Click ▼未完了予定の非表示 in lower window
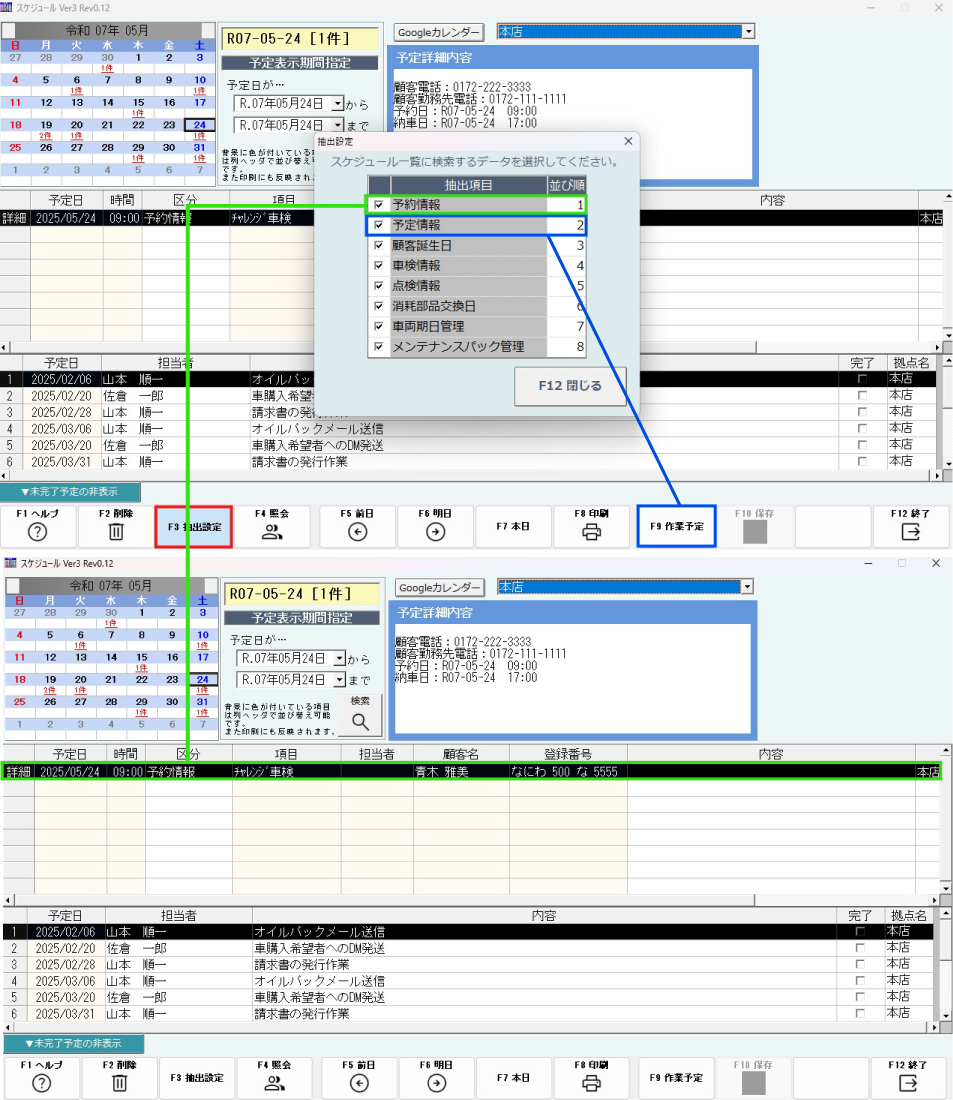The width and height of the screenshot is (953, 1100). [74, 1044]
